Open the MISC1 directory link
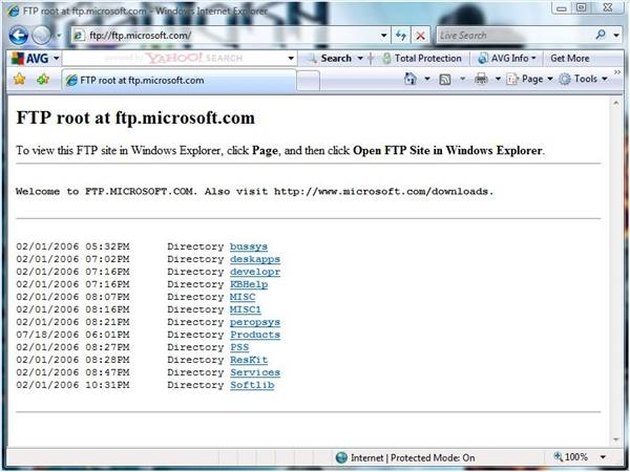630x472 pixels. coord(245,310)
